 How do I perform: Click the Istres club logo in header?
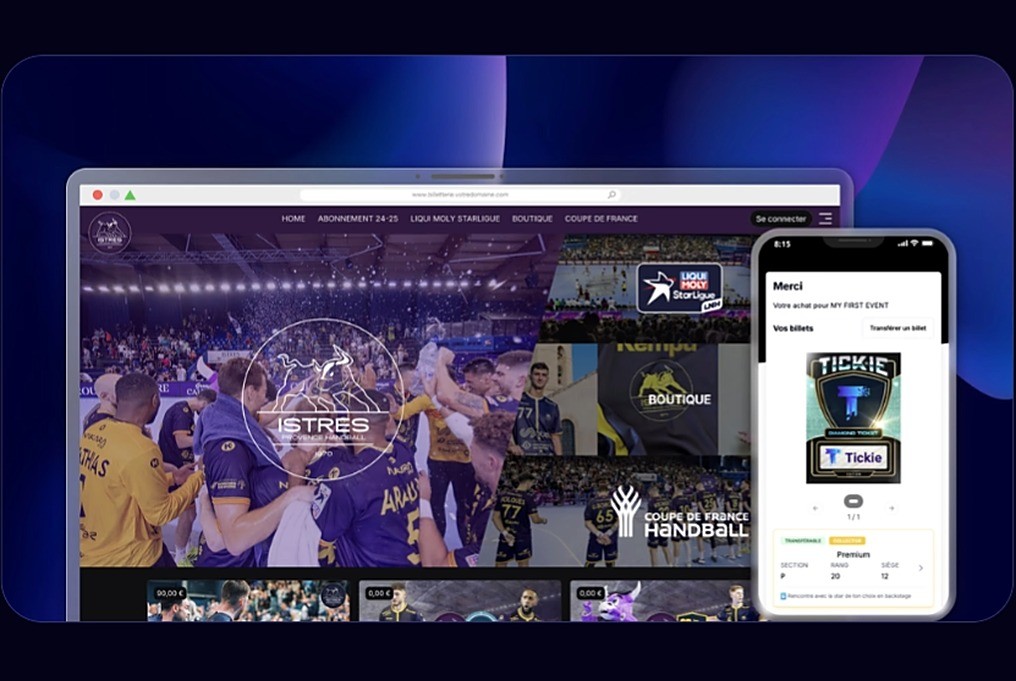click(x=110, y=233)
